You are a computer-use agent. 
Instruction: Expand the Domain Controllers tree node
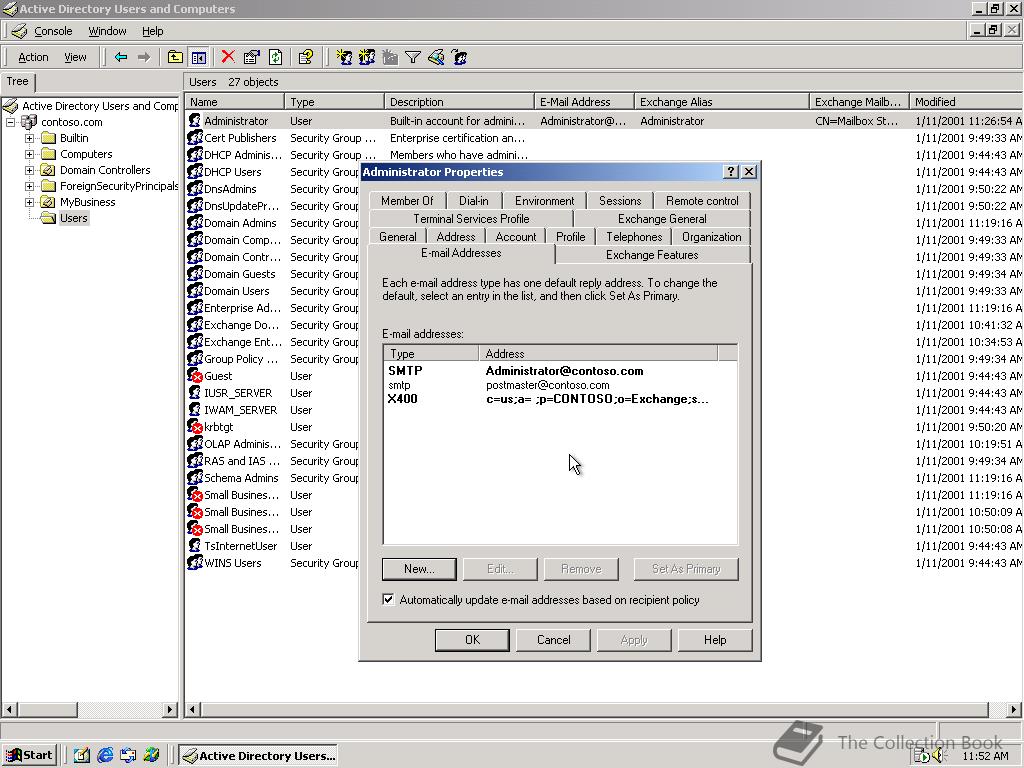point(29,170)
